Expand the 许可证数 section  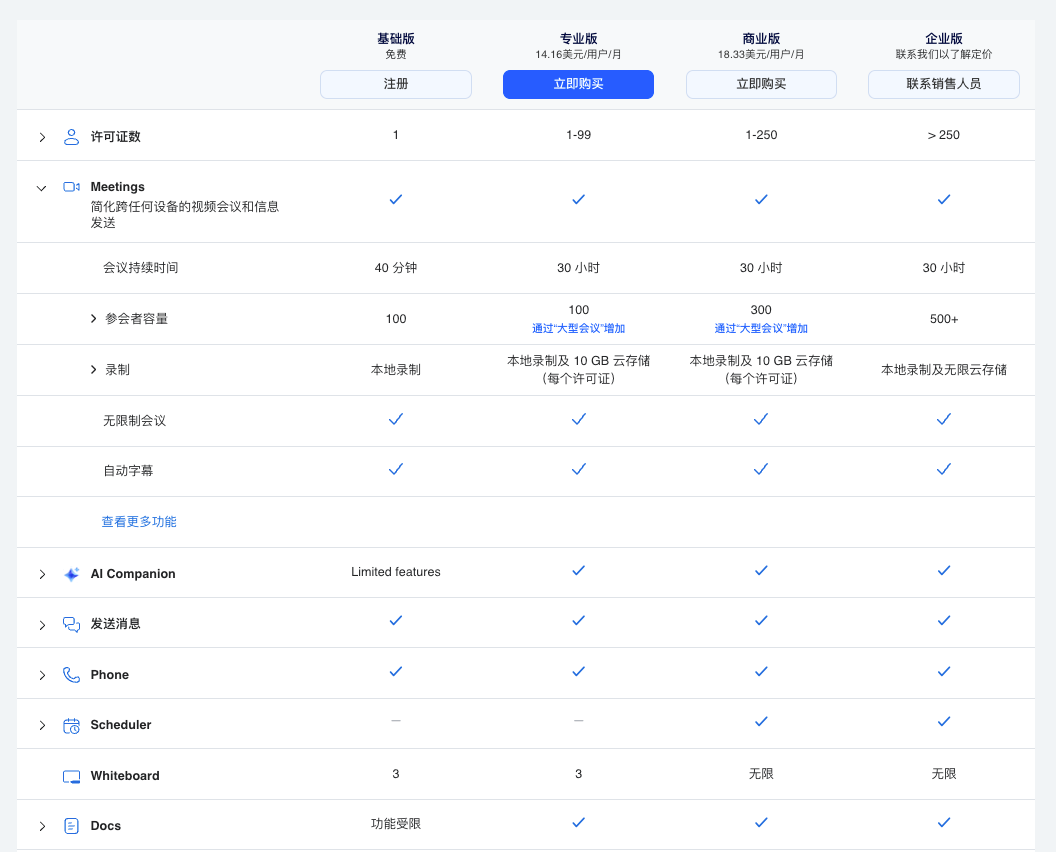(x=41, y=135)
